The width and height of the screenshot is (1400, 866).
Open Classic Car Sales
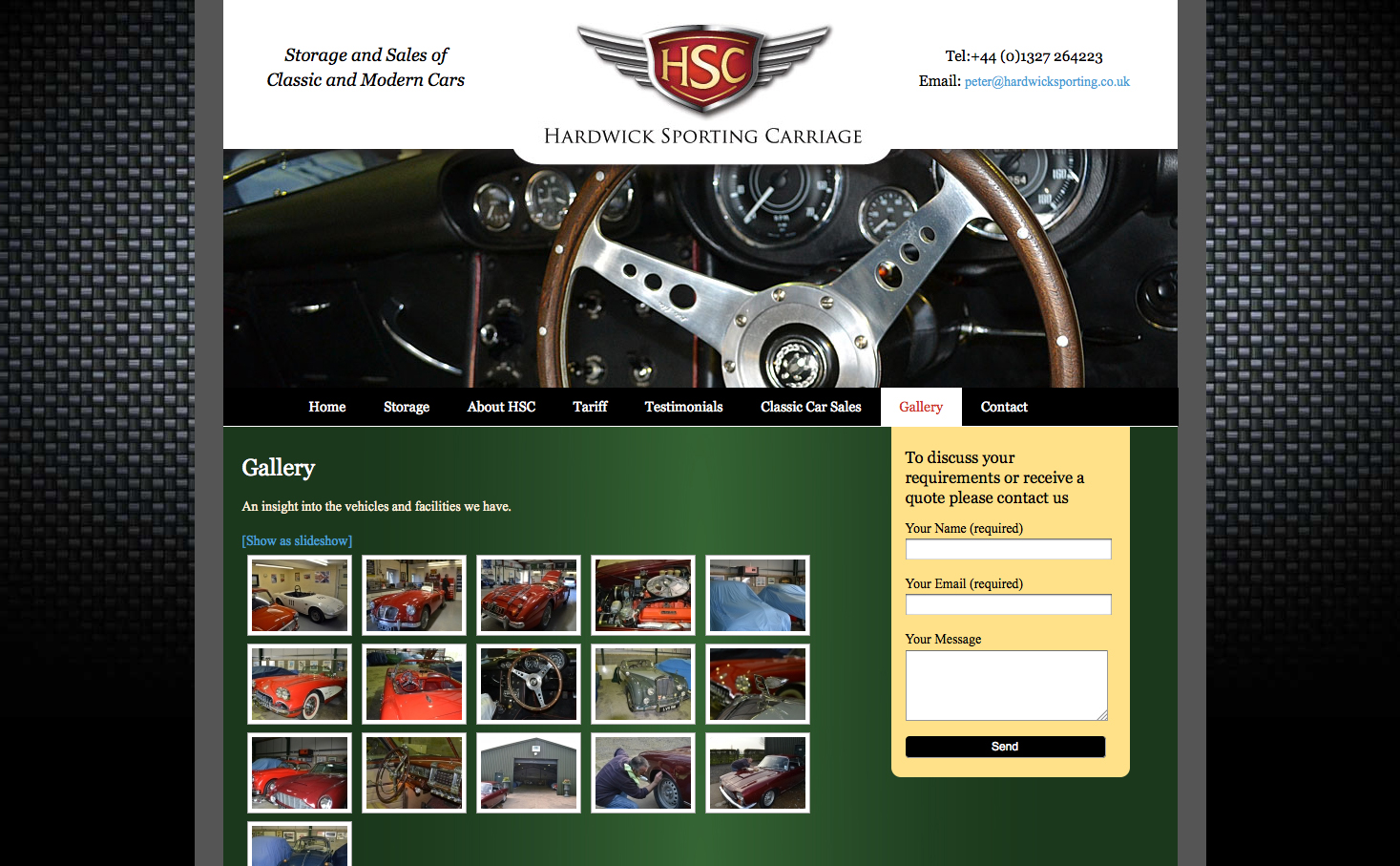810,407
